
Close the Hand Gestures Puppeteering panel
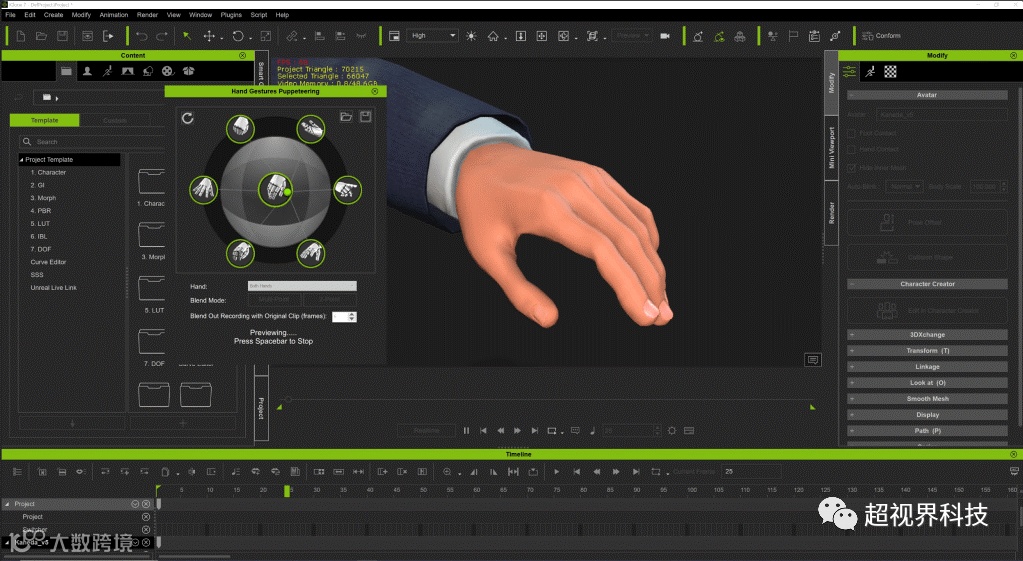(x=375, y=92)
